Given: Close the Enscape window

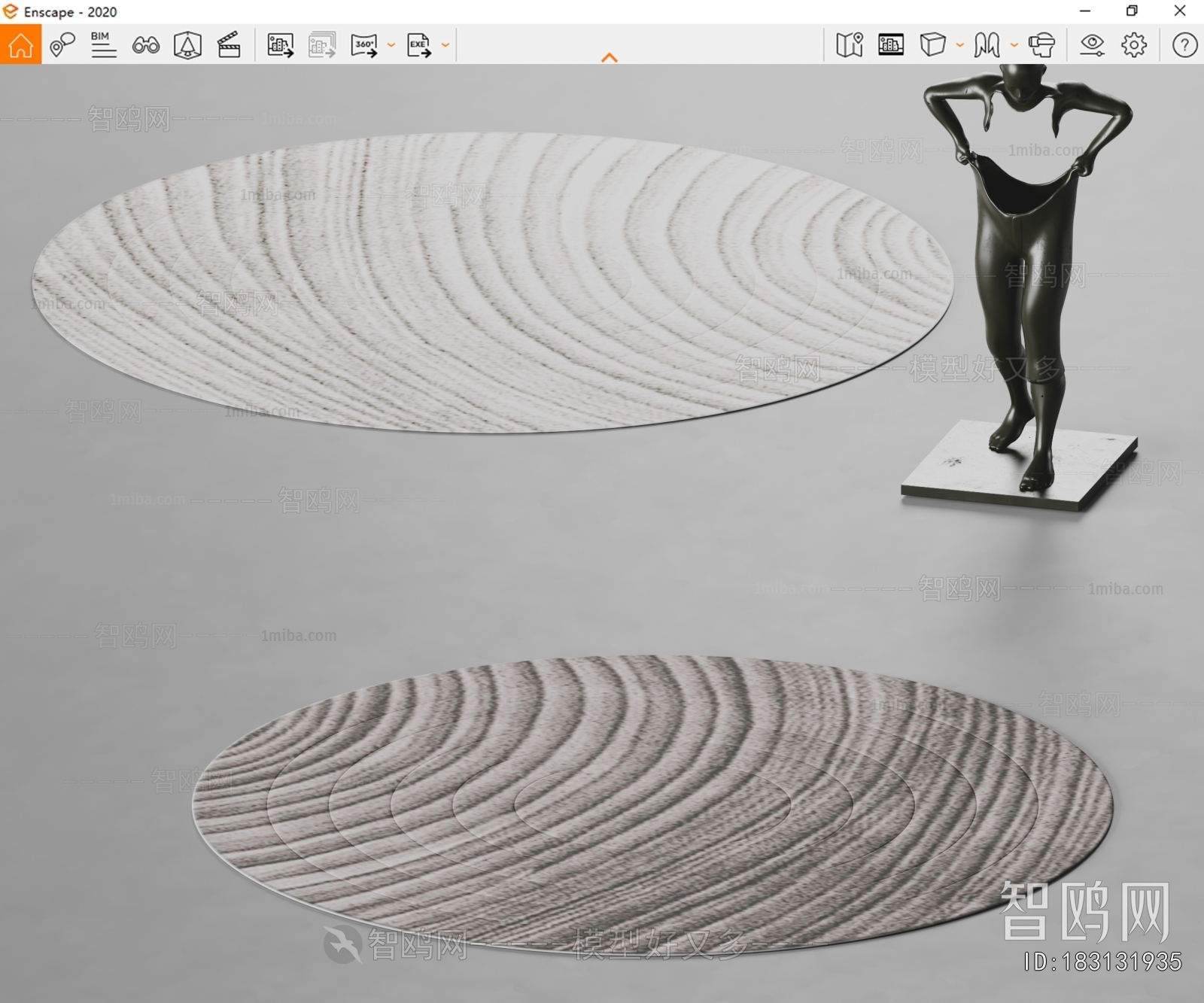Looking at the screenshot, I should (1180, 11).
